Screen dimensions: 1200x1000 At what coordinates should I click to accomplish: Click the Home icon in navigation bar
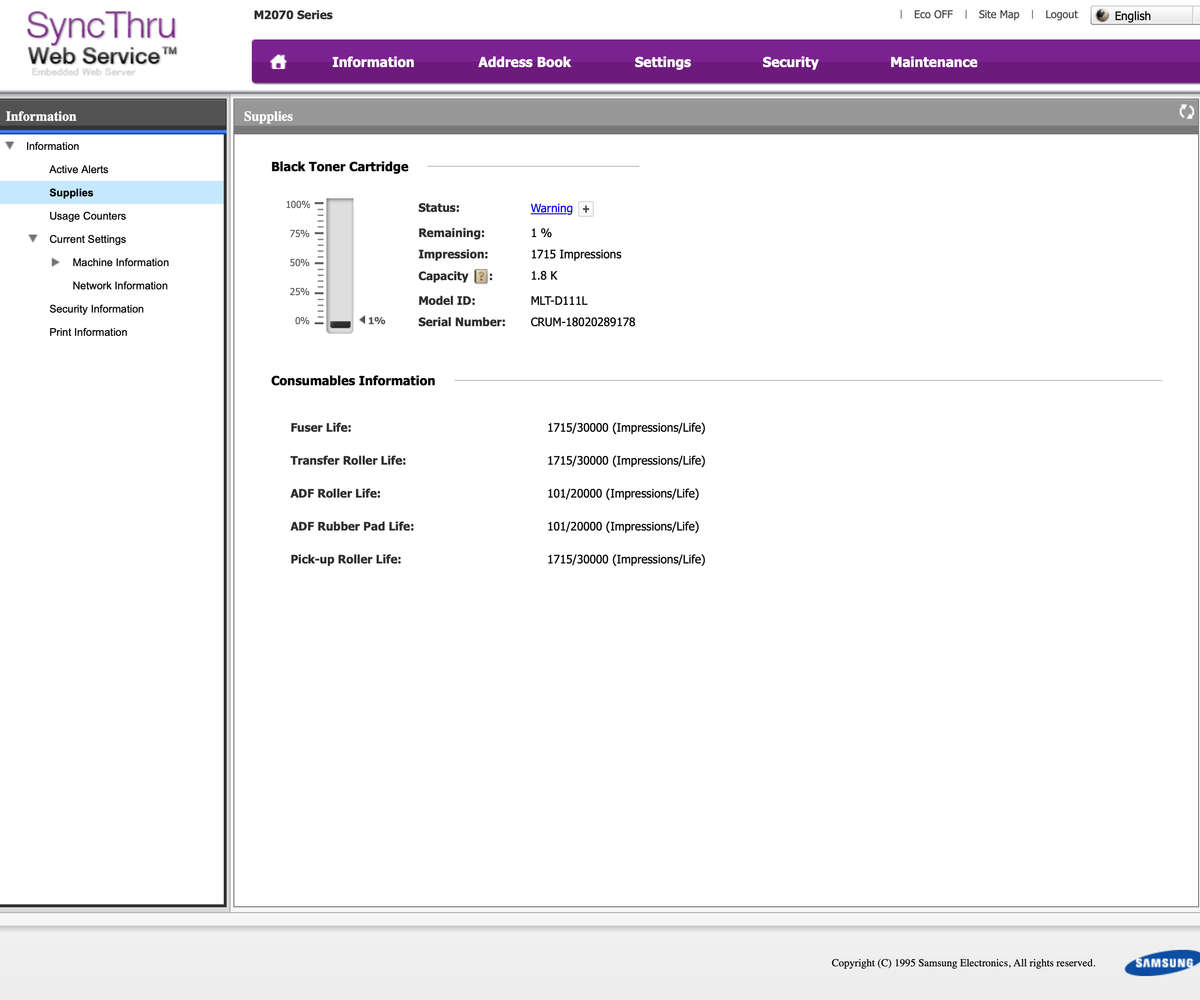278,62
